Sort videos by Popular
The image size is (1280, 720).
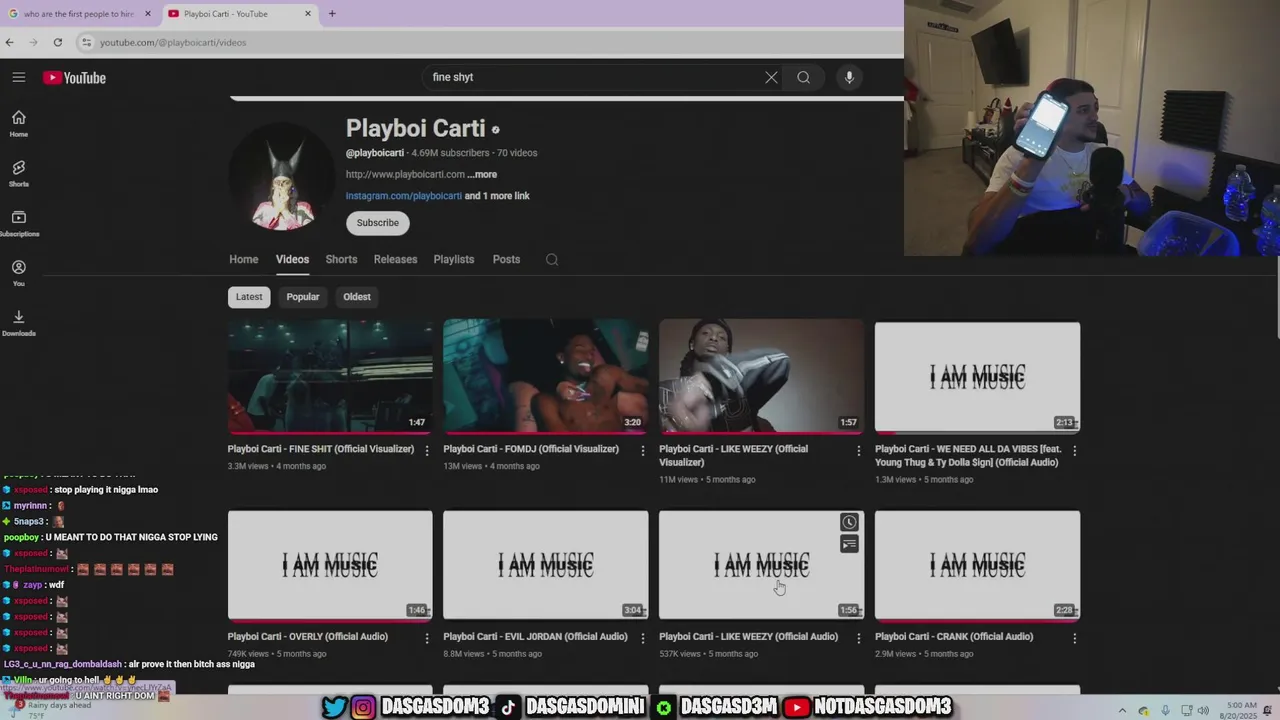(303, 297)
